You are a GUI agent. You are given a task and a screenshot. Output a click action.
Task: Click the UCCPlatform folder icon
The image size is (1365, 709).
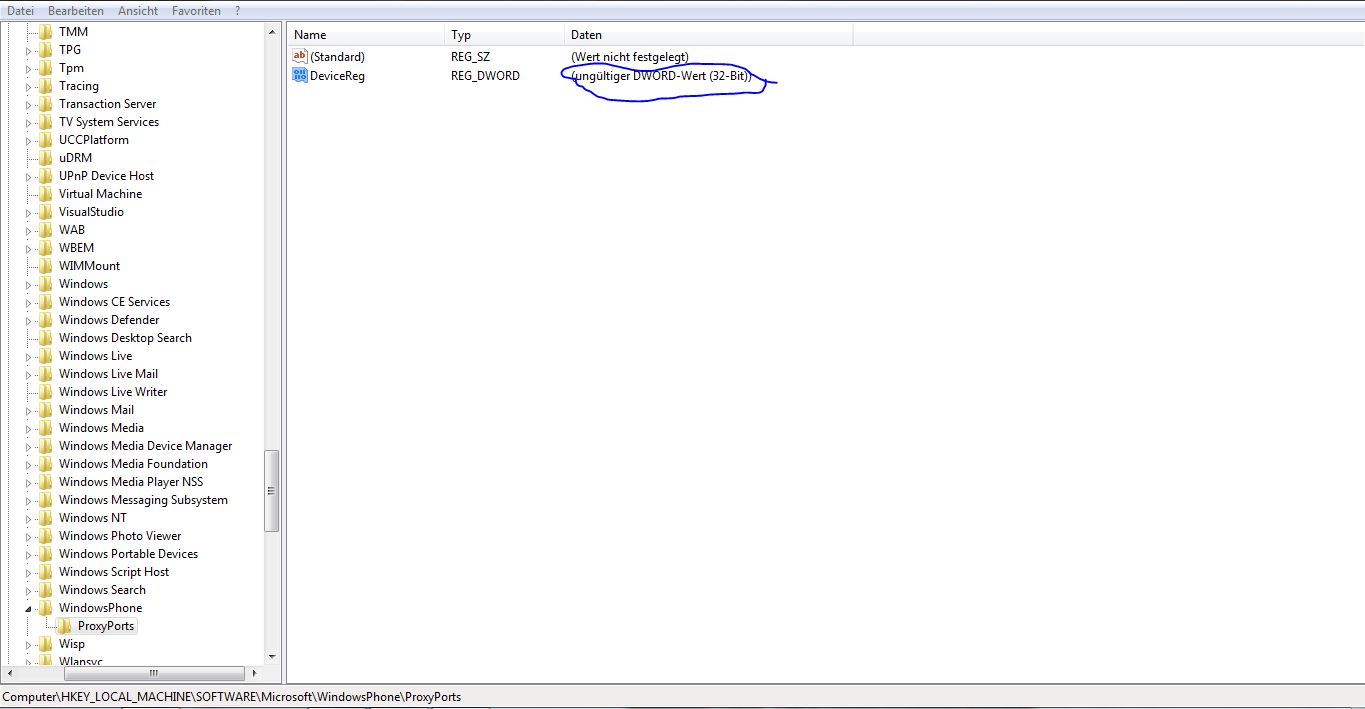(46, 140)
